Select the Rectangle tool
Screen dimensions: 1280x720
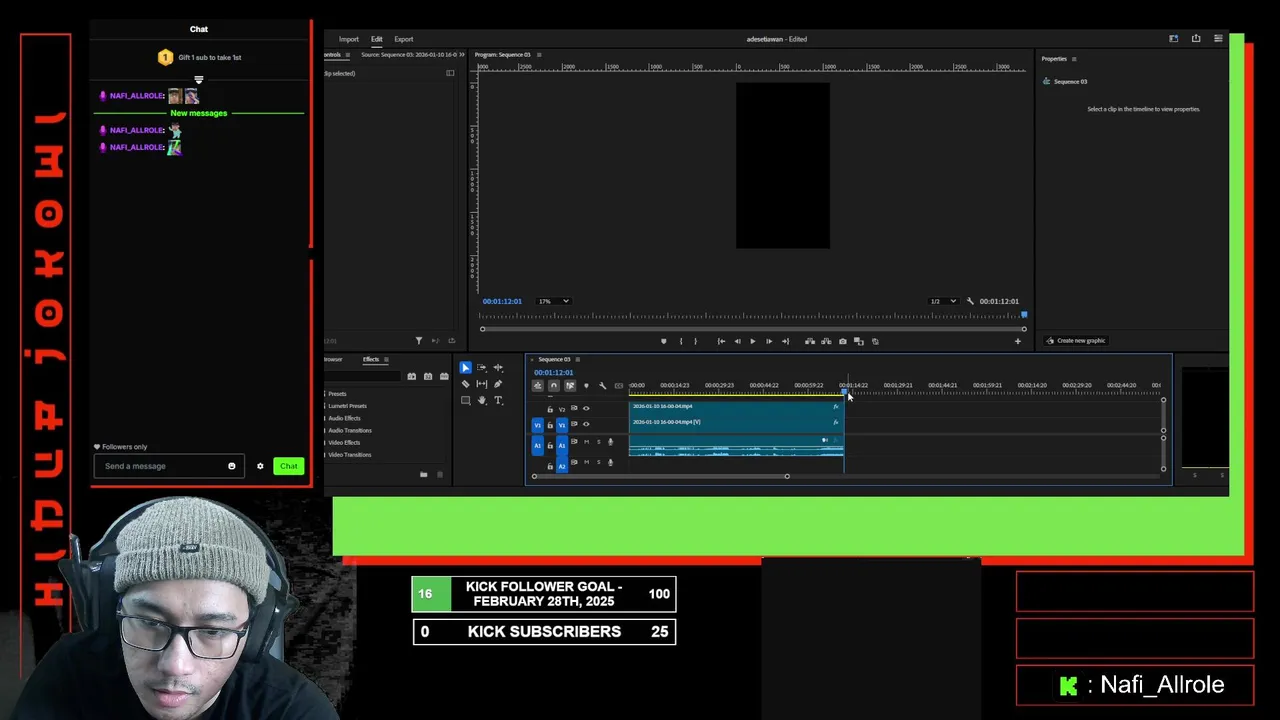pos(465,400)
